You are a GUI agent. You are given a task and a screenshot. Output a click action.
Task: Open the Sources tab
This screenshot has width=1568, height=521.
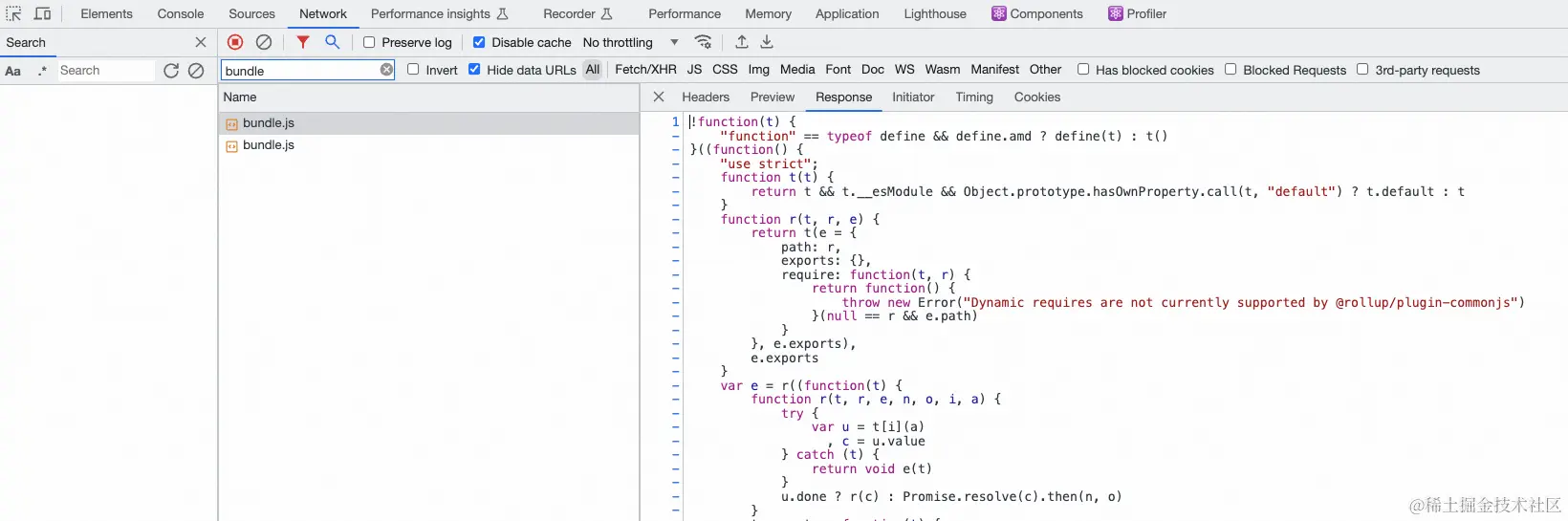tap(251, 13)
